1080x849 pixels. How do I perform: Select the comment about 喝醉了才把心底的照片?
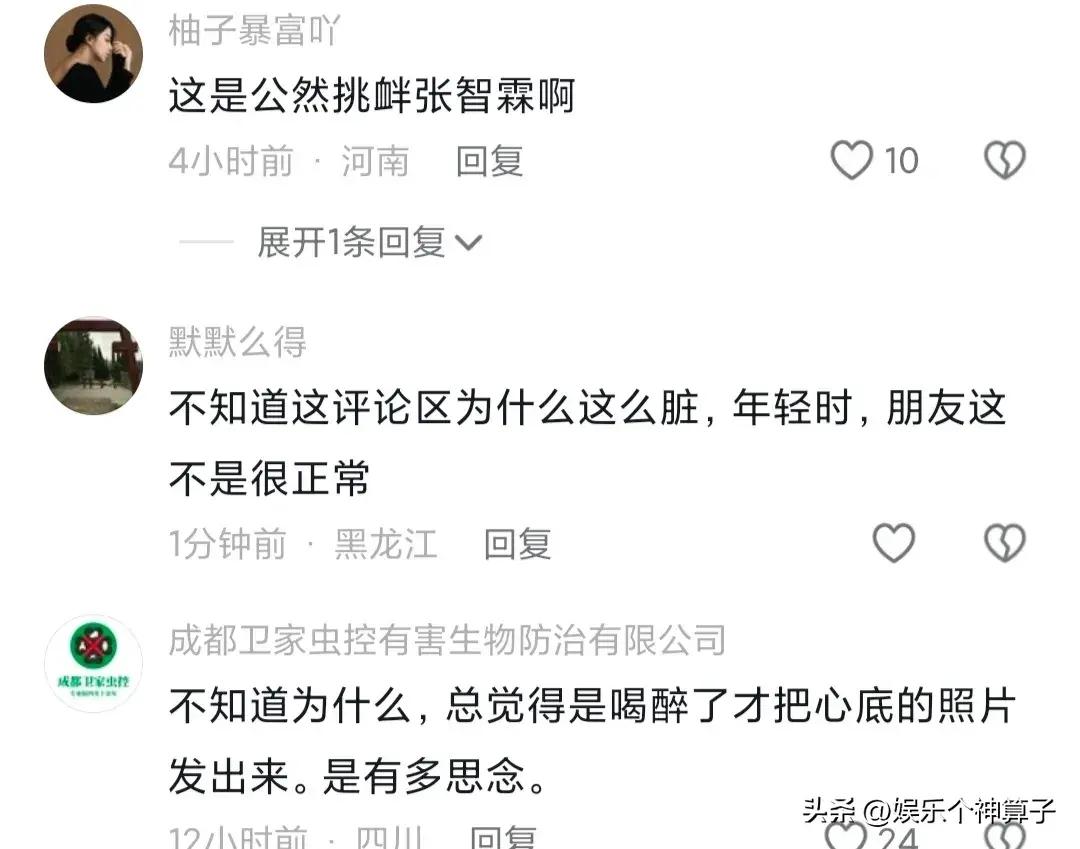pos(592,741)
